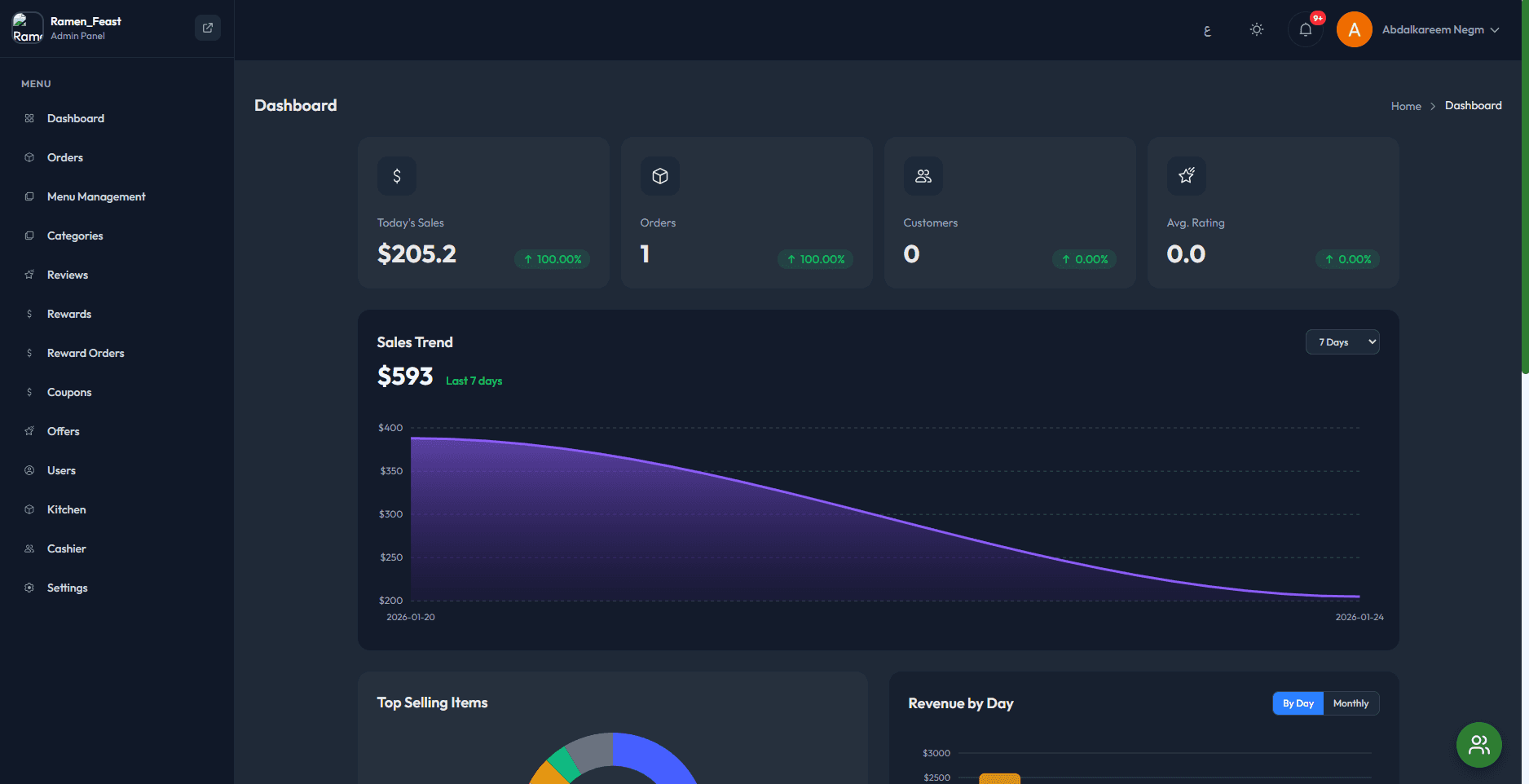The height and width of the screenshot is (784, 1529).
Task: Go to the Reviews section
Action: click(68, 275)
